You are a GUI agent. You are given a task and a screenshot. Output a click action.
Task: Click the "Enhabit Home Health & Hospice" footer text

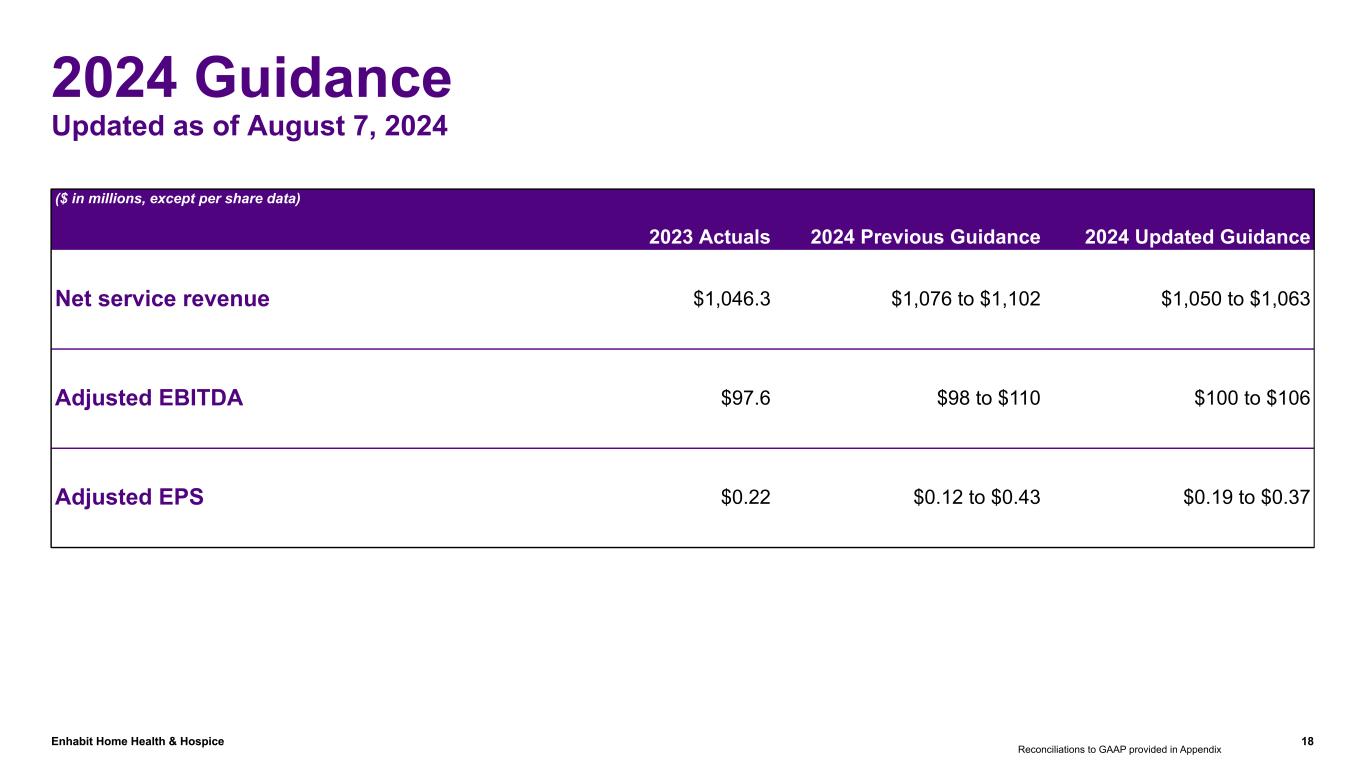(138, 741)
